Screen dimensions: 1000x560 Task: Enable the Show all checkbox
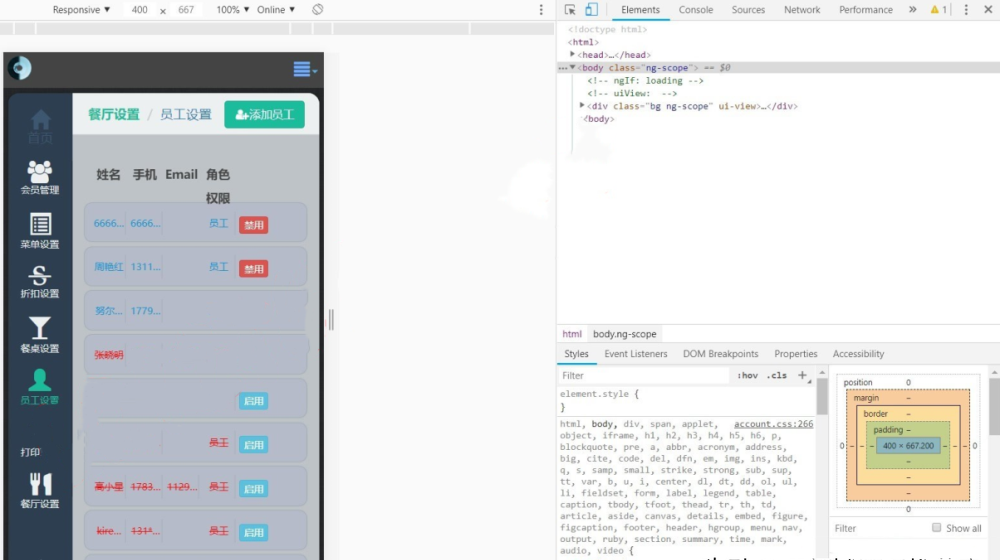(x=937, y=528)
